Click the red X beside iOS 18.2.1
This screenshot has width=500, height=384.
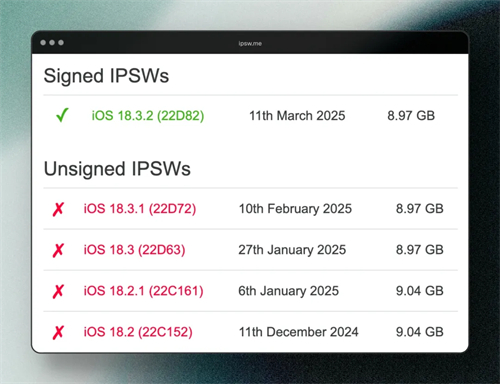pos(58,291)
